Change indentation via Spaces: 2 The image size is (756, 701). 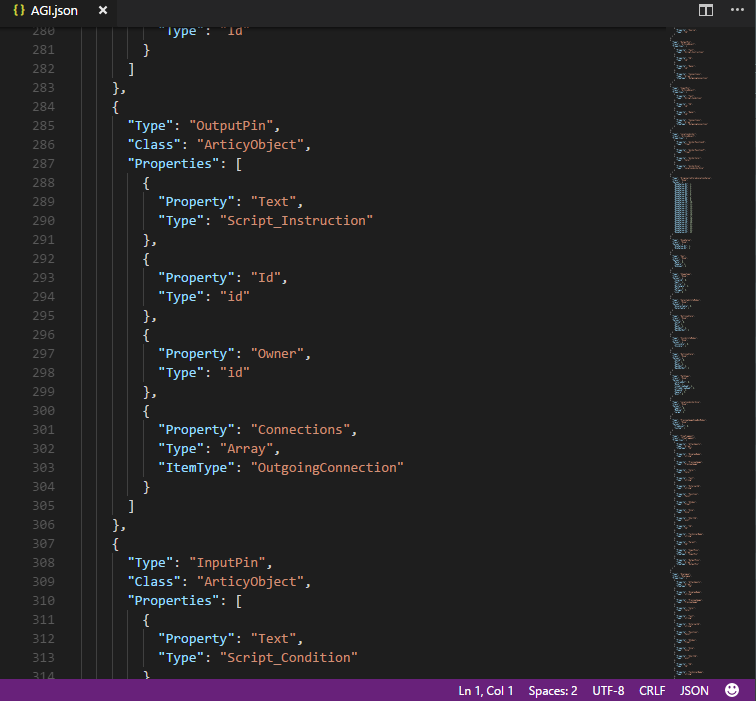point(553,690)
